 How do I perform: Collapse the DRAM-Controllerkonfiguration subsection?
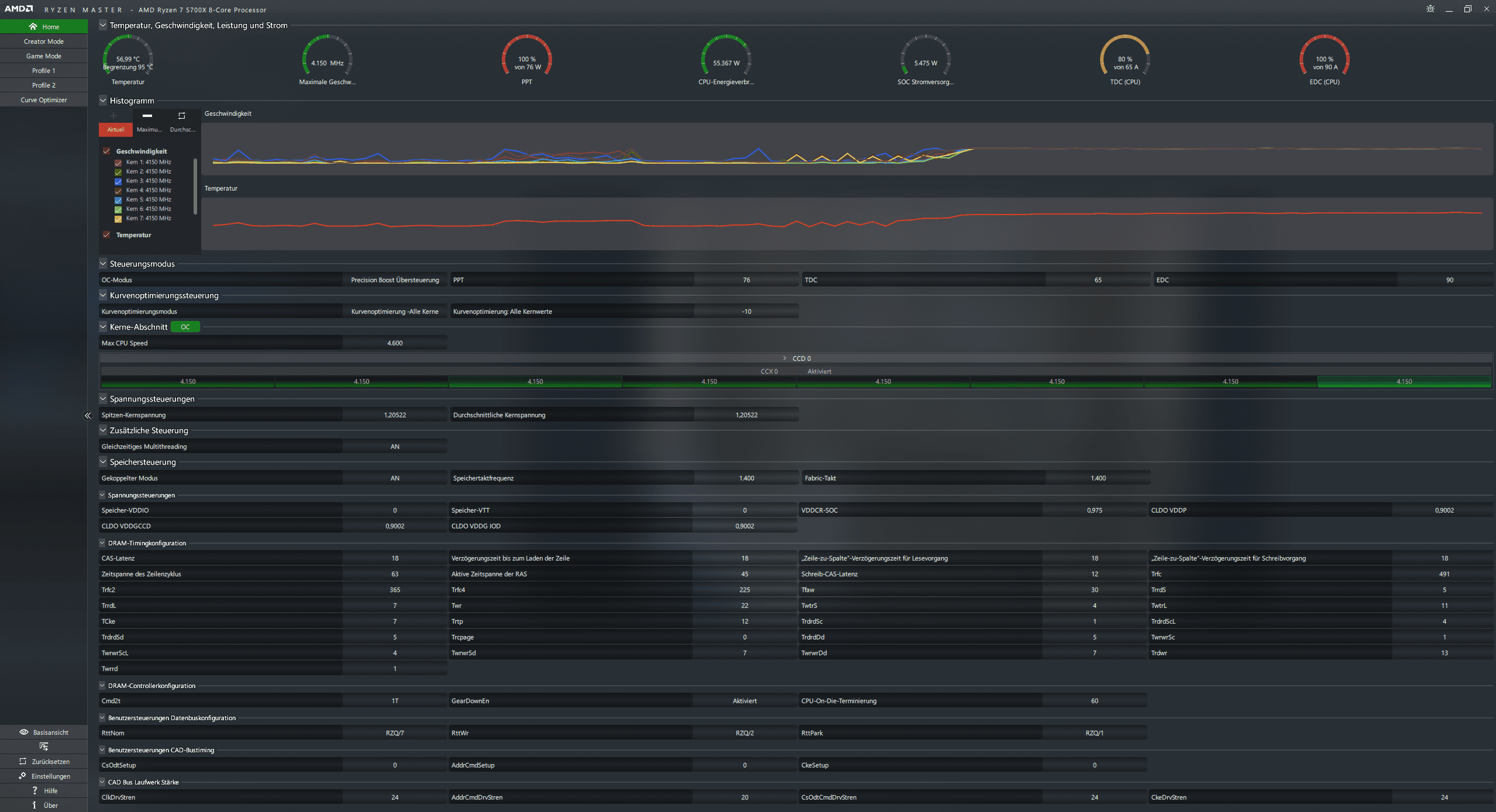(102, 685)
